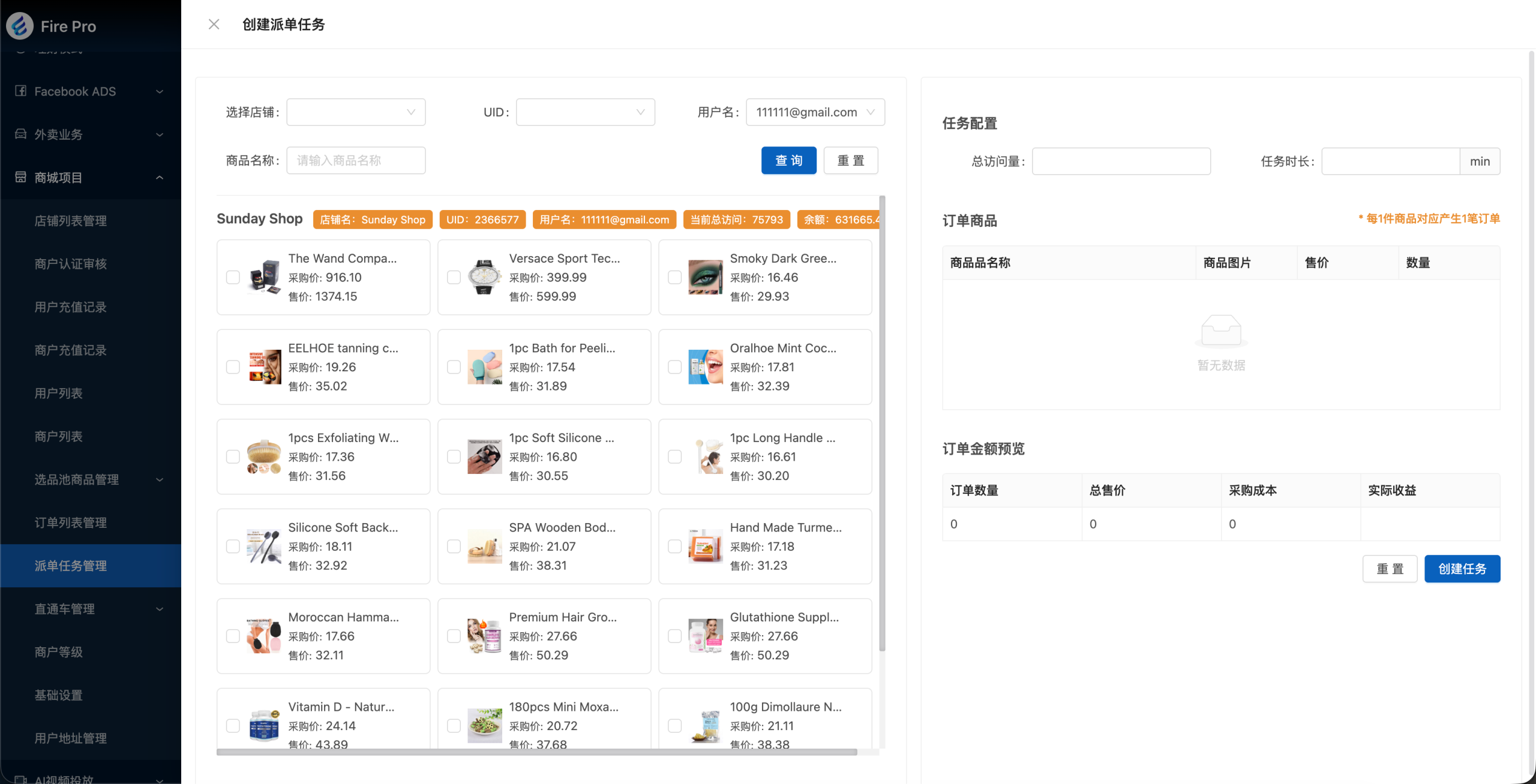Click the 外卖业务 sidebar icon
This screenshot has width=1536, height=784.
click(21, 134)
